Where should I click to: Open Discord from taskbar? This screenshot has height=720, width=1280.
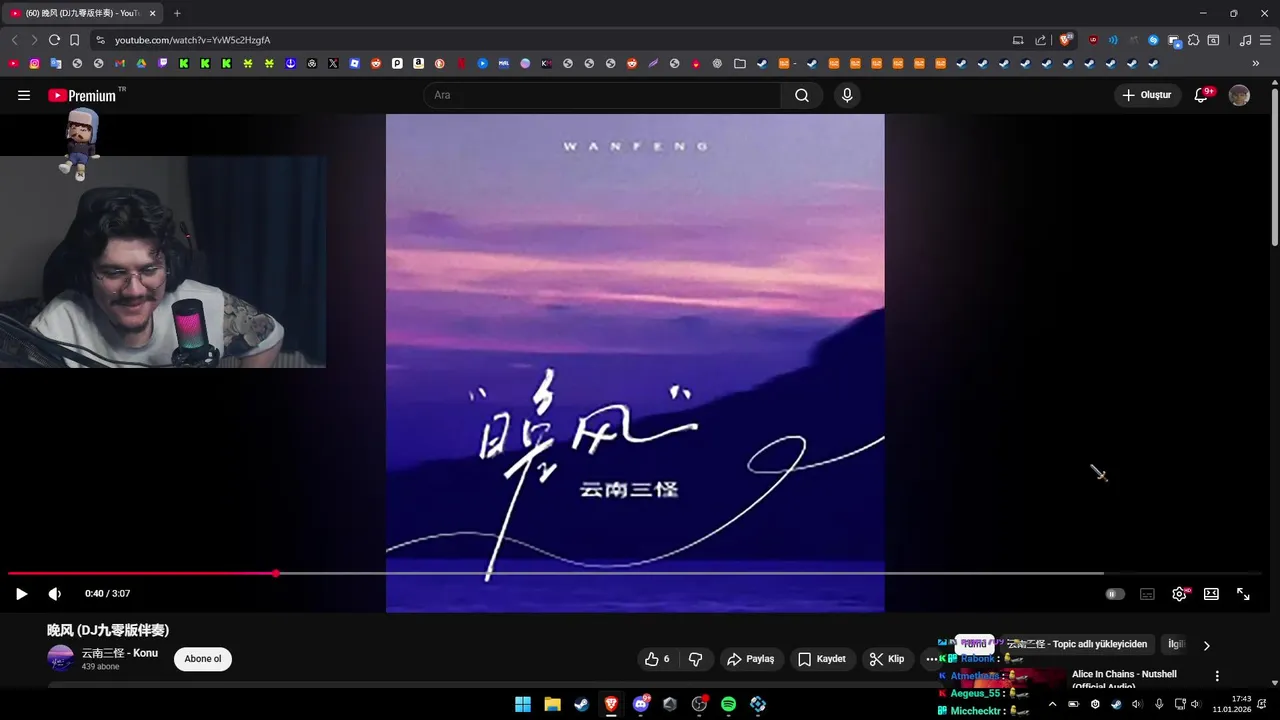point(641,704)
